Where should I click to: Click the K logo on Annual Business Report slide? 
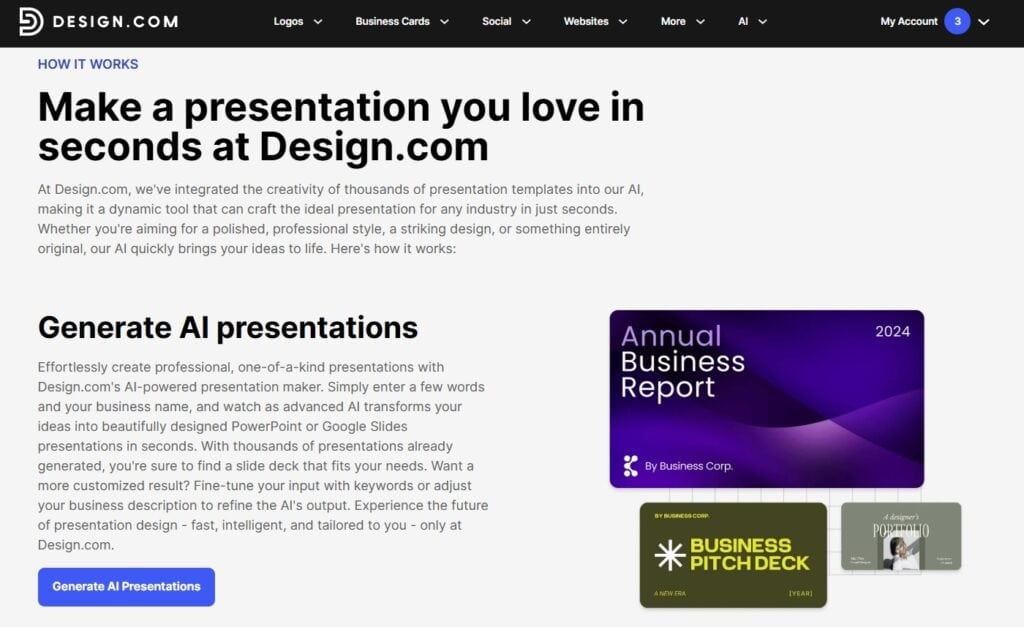pos(630,465)
